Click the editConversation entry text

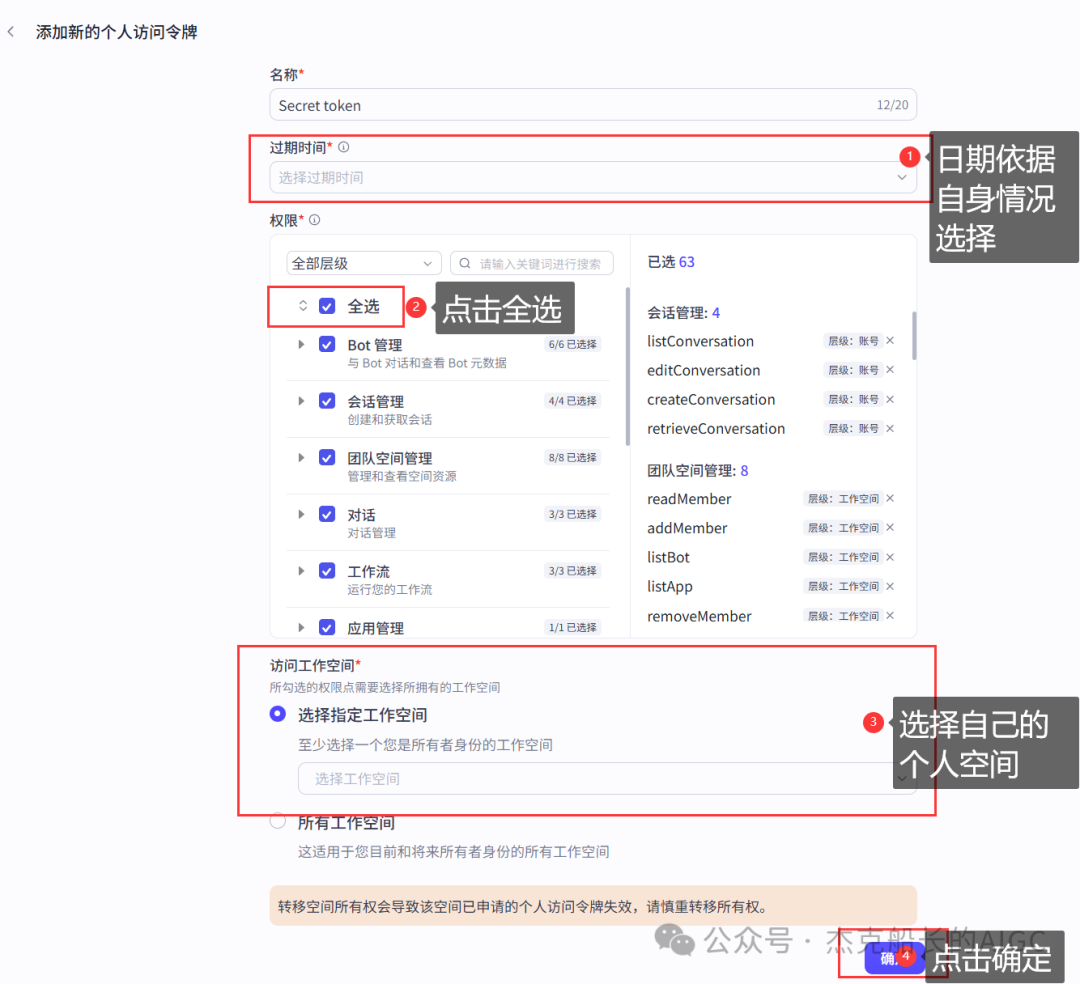point(704,370)
